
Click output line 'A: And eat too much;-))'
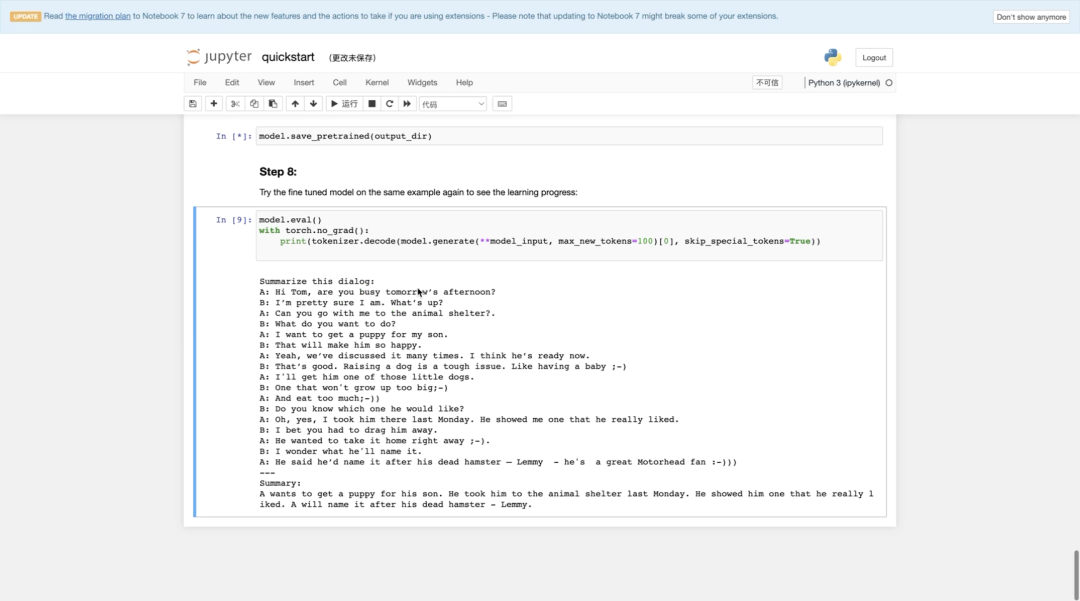click(320, 399)
